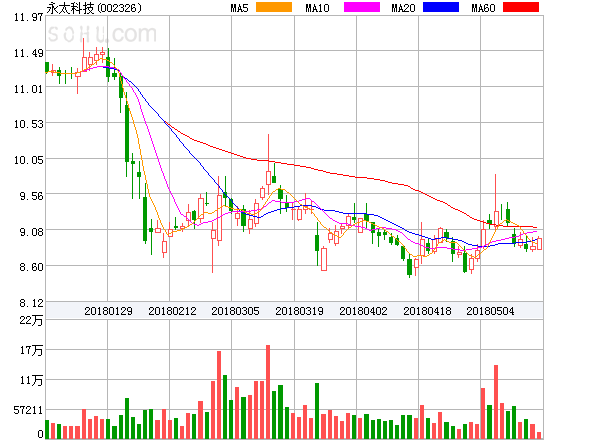The width and height of the screenshot is (600, 440).
Task: Click the 20180402 date label
Action: (x=363, y=311)
